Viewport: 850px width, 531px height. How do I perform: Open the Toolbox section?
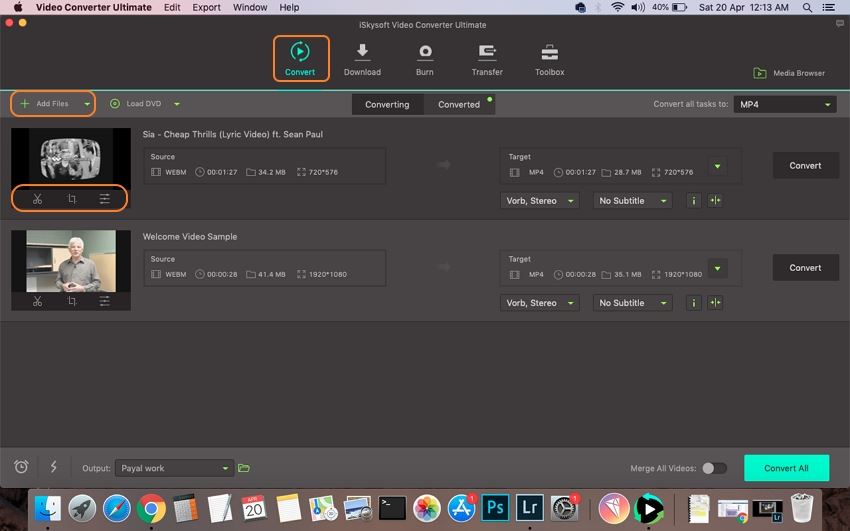pos(550,60)
